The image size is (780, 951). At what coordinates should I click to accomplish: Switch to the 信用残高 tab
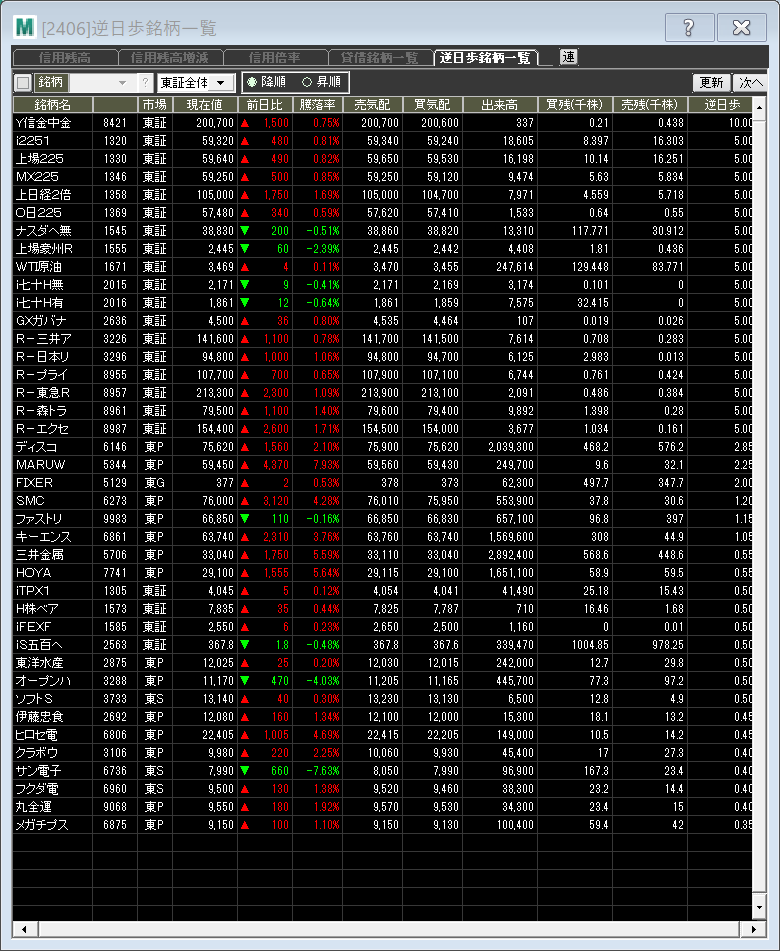click(65, 58)
